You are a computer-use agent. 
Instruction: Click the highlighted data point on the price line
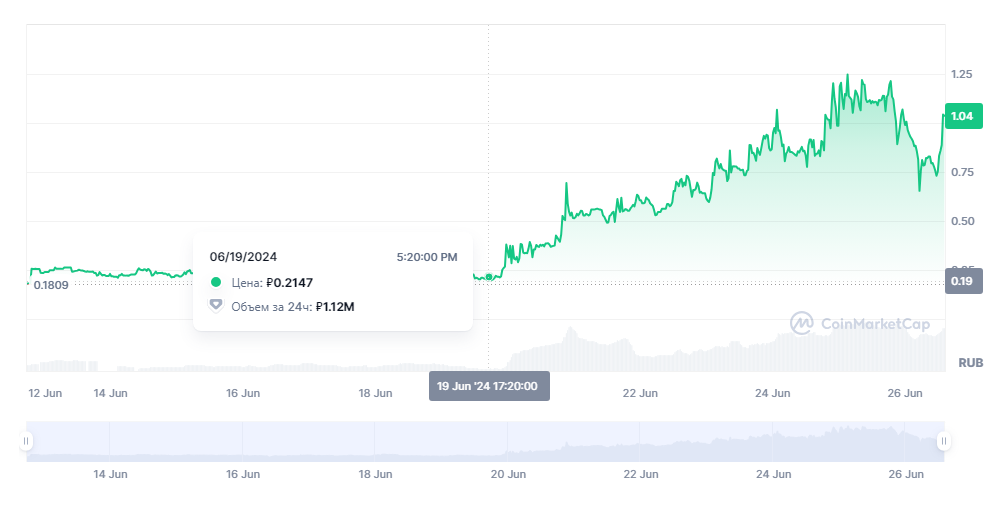click(488, 276)
